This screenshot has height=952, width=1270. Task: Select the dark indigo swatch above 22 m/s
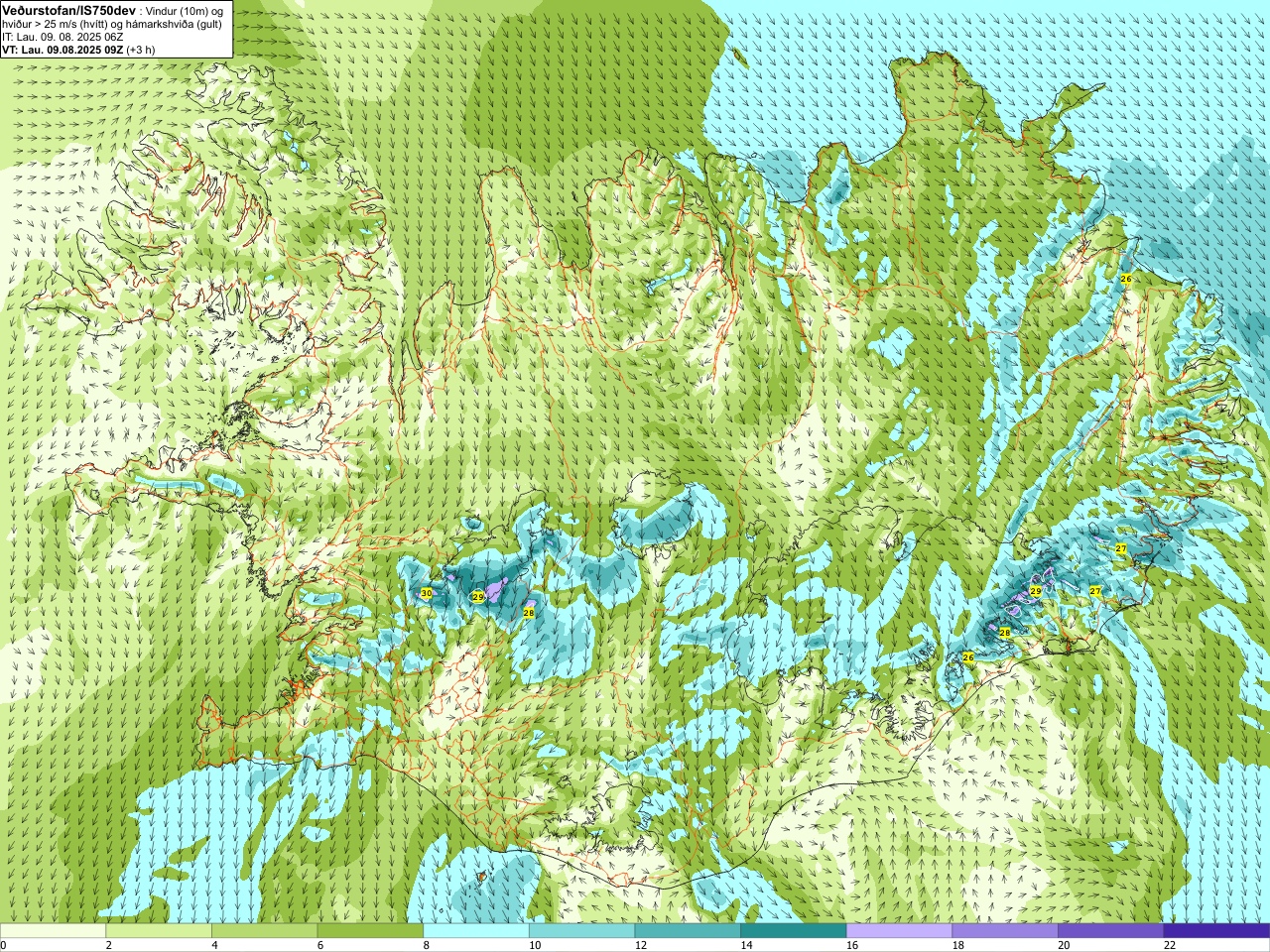click(1216, 931)
